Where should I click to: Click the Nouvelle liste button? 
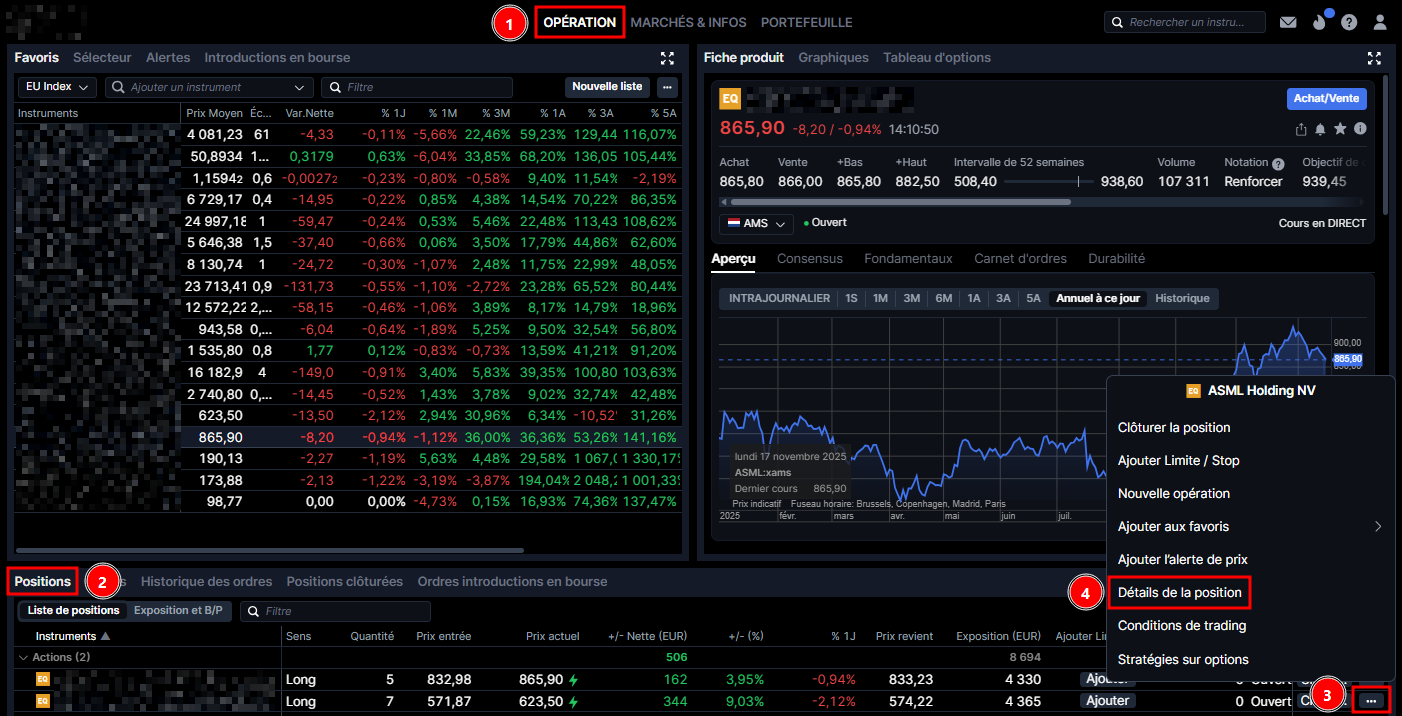[607, 87]
